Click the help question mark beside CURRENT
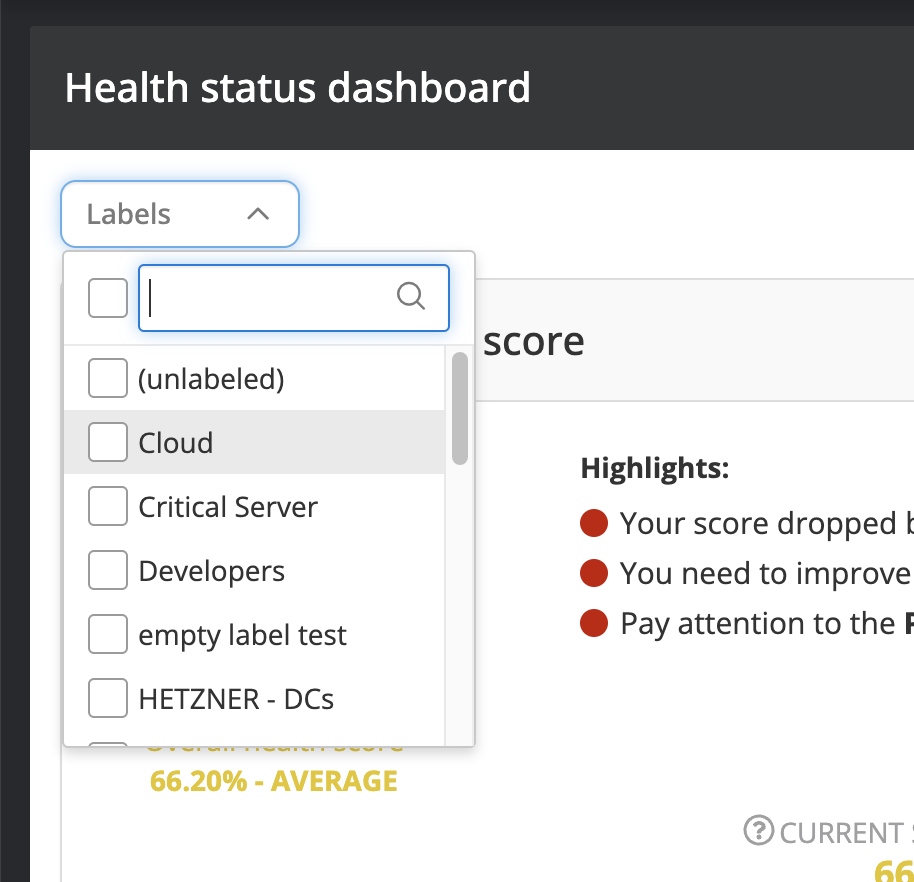The width and height of the screenshot is (914, 882). click(x=760, y=830)
